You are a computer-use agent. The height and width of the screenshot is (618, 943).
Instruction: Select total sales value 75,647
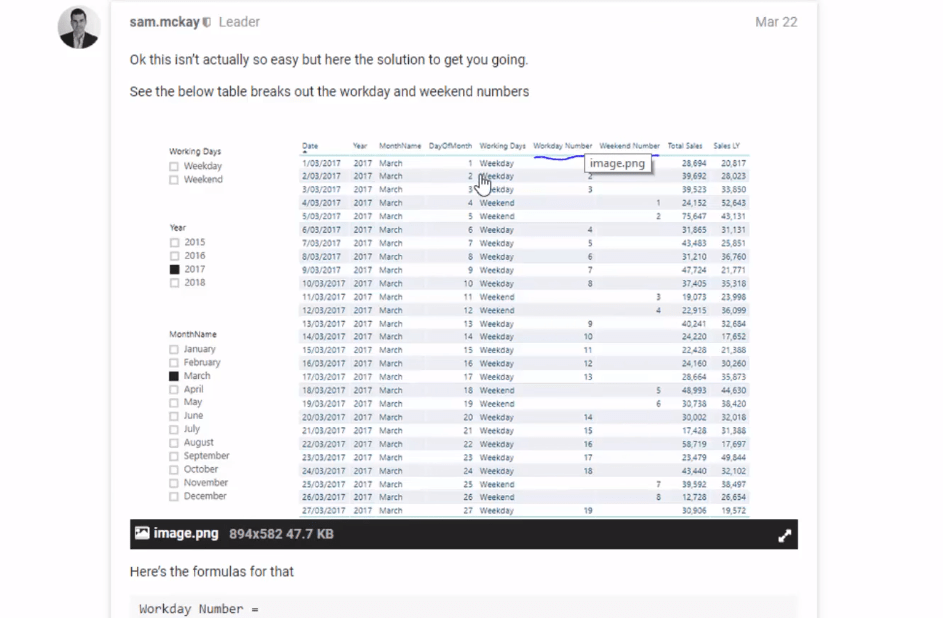694,216
